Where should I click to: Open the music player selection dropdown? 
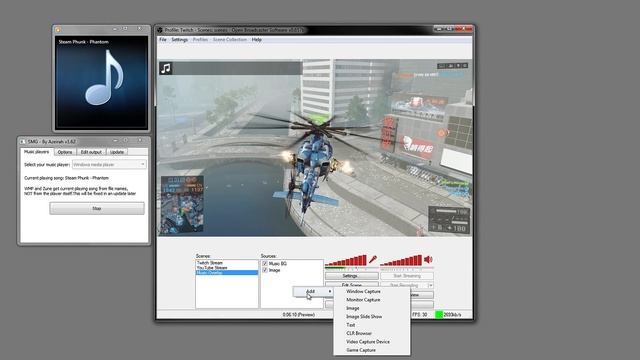point(109,164)
